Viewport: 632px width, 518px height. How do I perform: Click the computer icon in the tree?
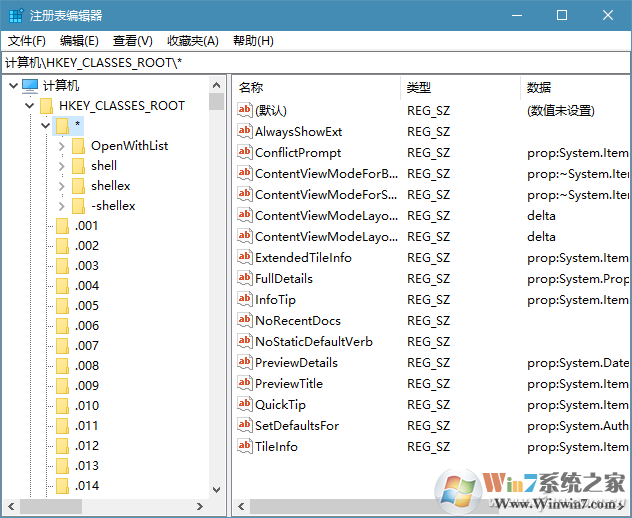(x=30, y=85)
